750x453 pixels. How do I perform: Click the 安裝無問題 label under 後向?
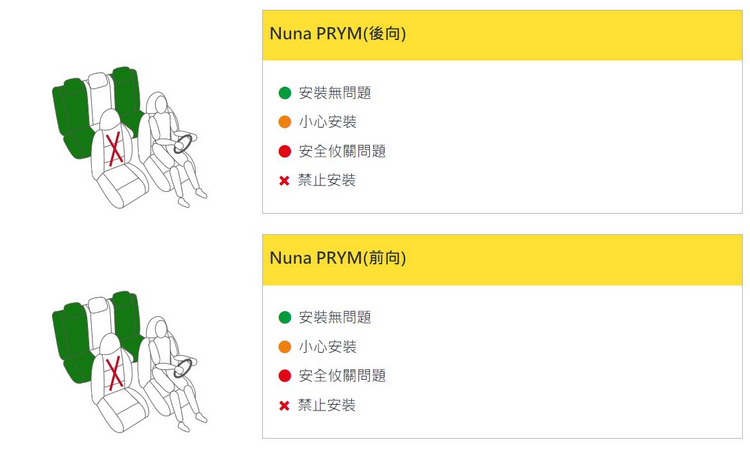335,93
